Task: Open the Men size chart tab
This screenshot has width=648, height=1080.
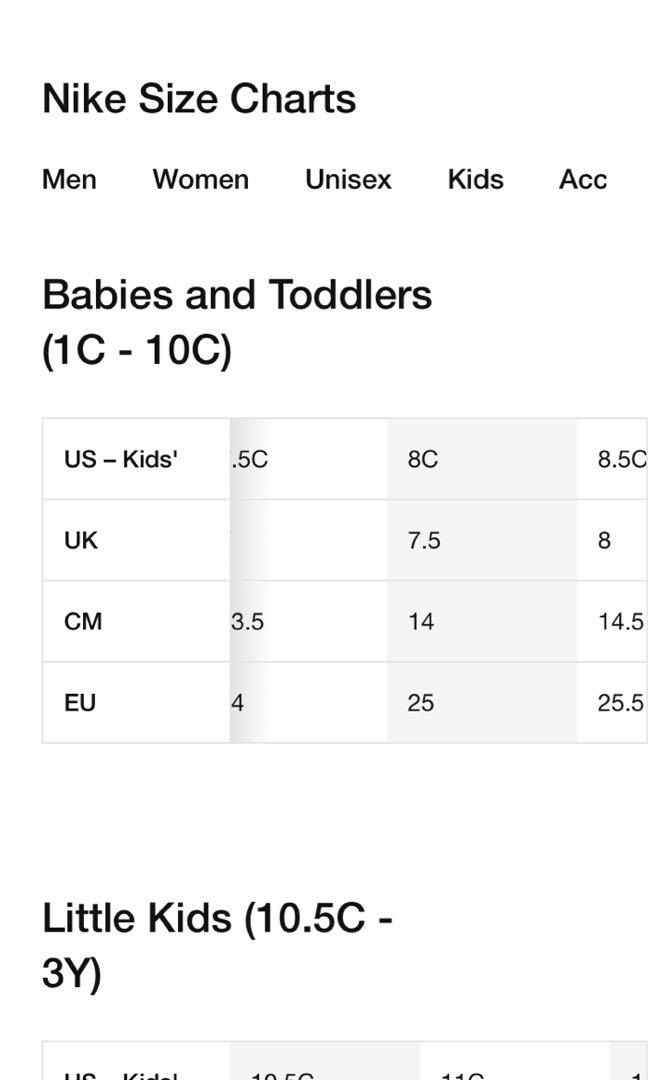Action: pos(69,179)
